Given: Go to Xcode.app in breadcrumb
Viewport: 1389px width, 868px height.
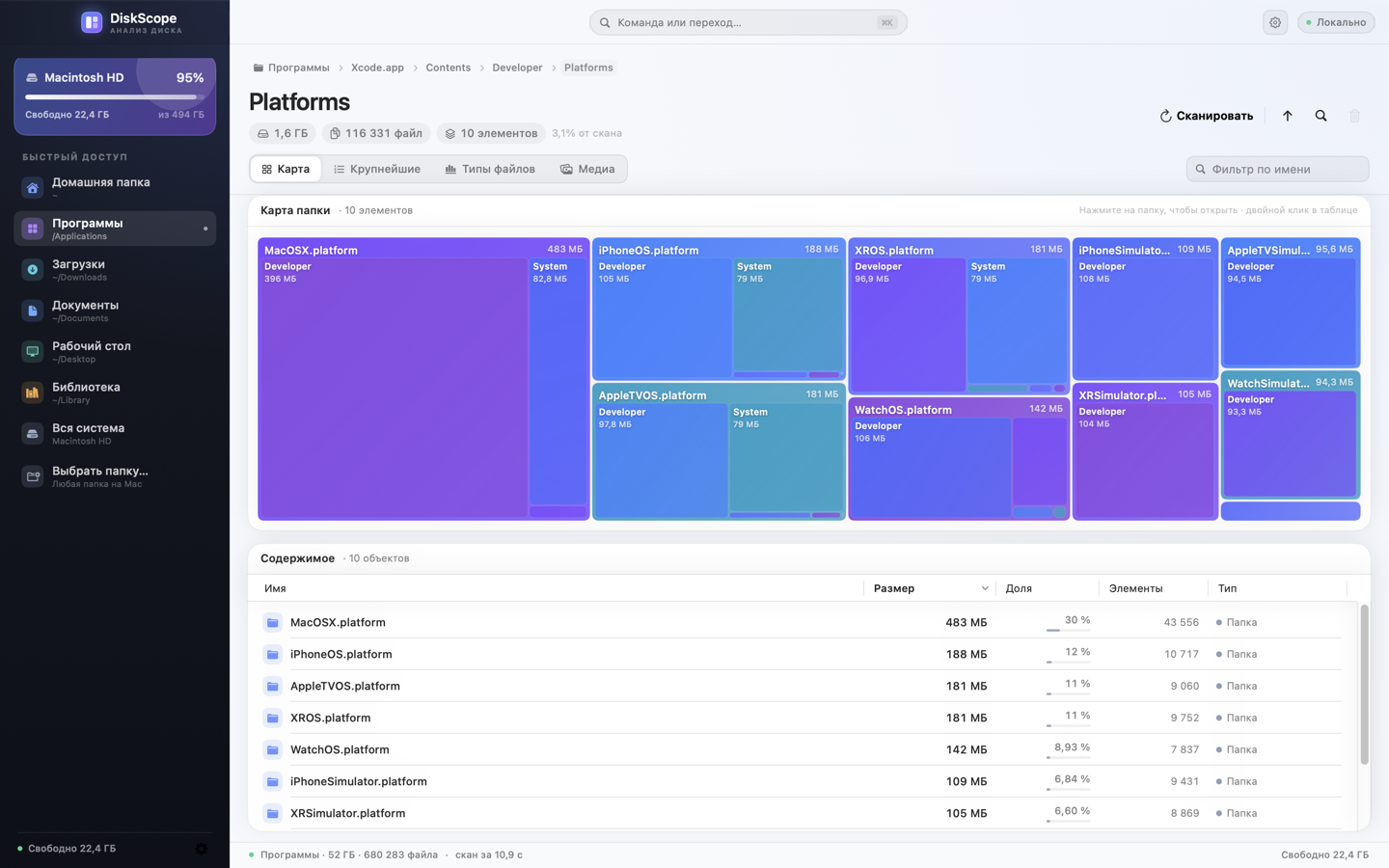Looking at the screenshot, I should (377, 68).
